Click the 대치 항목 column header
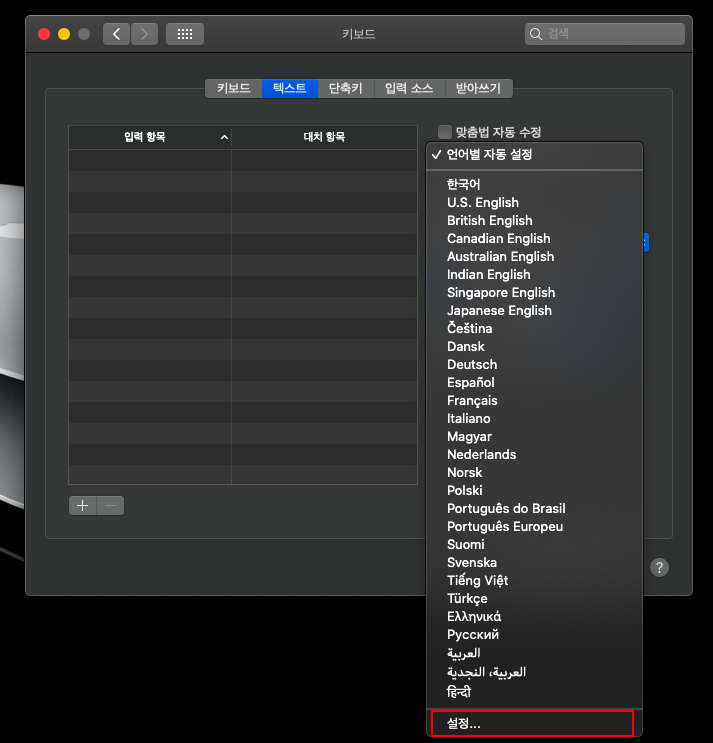This screenshot has height=743, width=713. click(x=324, y=137)
